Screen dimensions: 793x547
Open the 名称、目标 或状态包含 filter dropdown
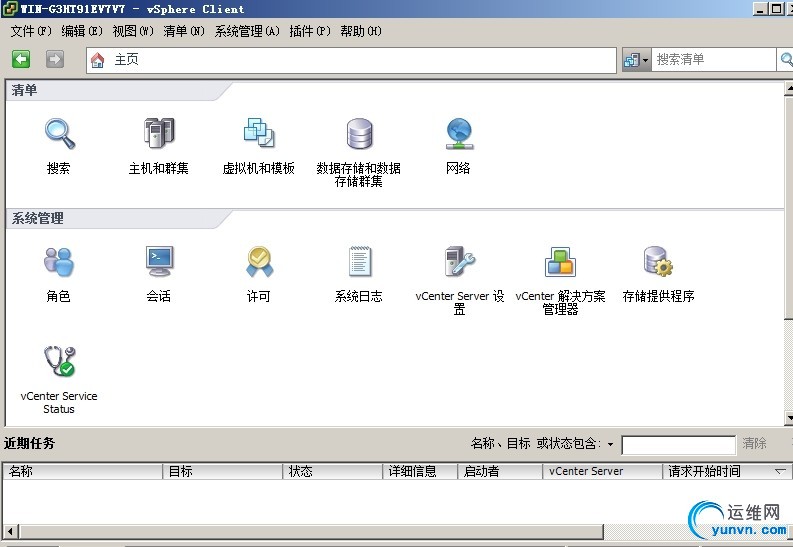click(610, 444)
